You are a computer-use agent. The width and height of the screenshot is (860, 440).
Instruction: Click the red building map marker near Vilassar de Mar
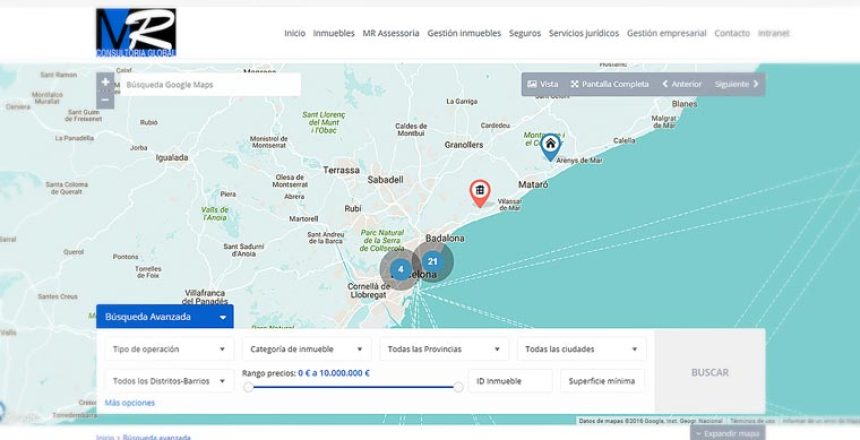pos(480,193)
